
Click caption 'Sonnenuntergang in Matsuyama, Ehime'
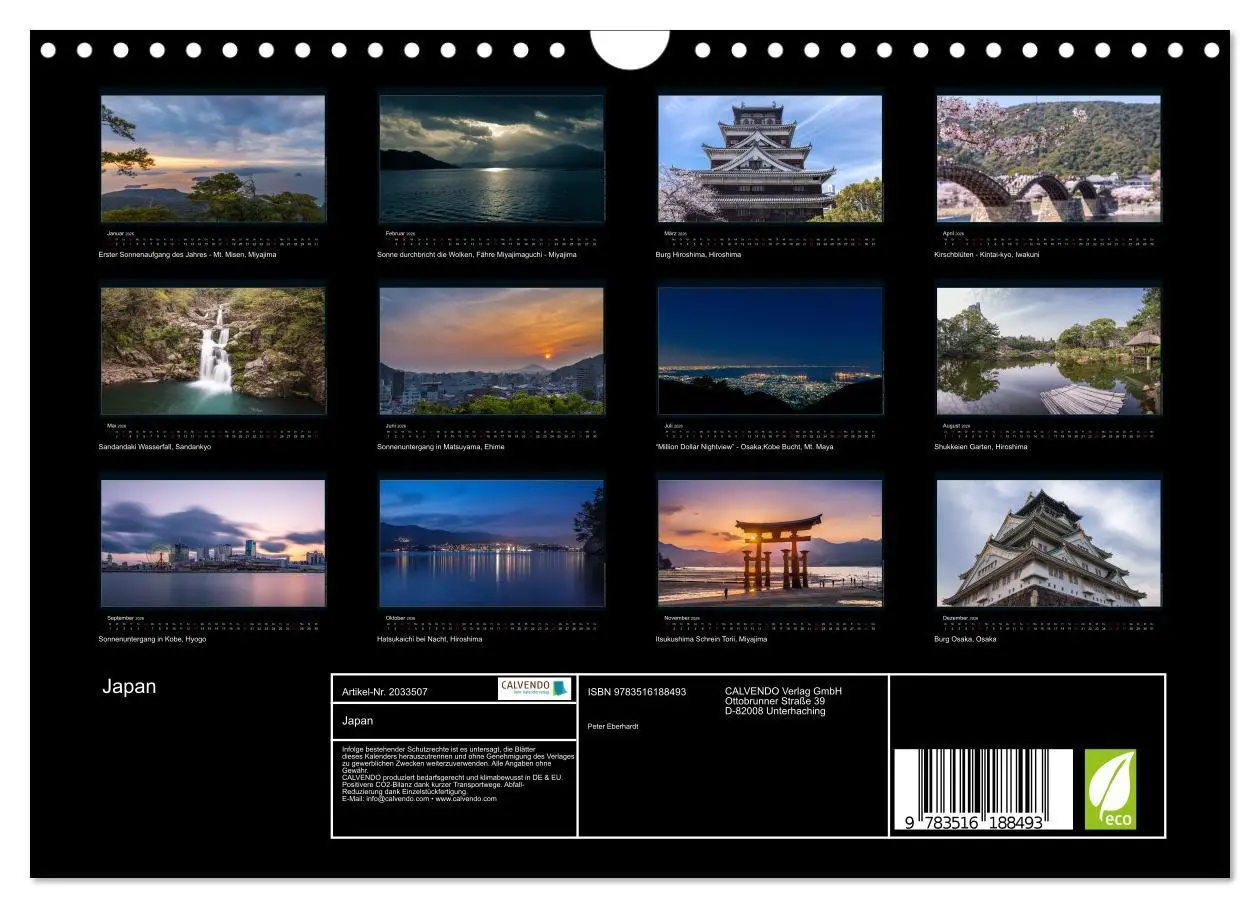[x=441, y=447]
